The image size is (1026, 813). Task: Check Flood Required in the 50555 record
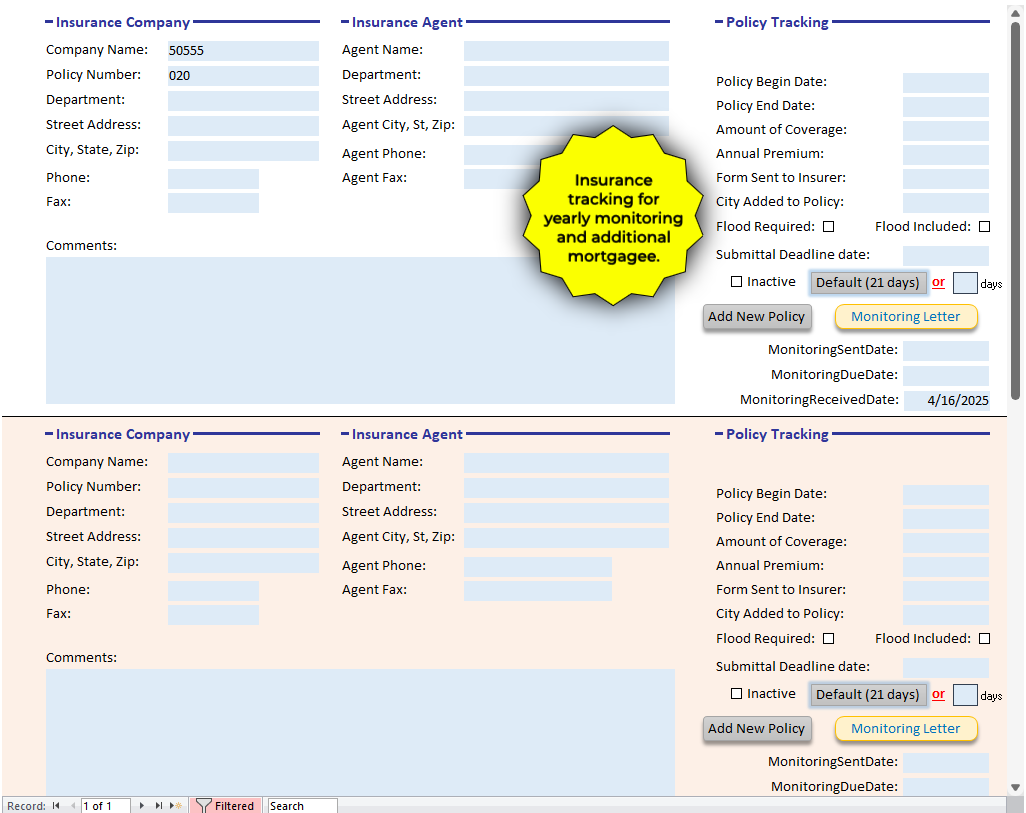[x=828, y=226]
